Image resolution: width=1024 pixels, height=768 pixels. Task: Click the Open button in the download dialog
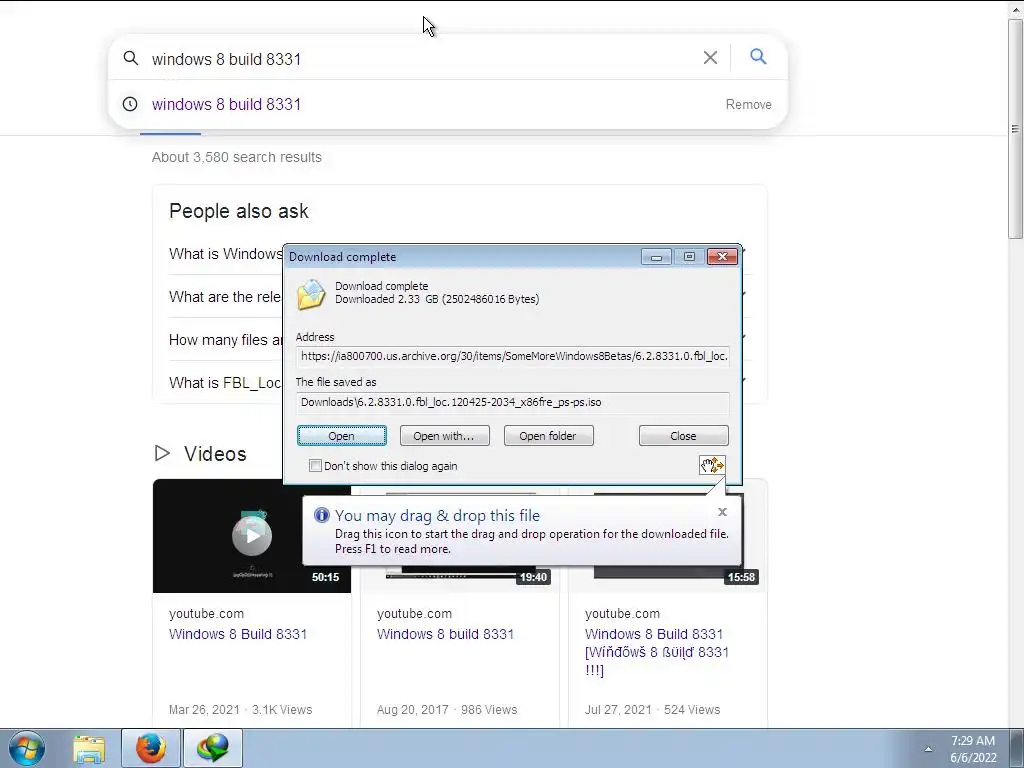tap(342, 436)
